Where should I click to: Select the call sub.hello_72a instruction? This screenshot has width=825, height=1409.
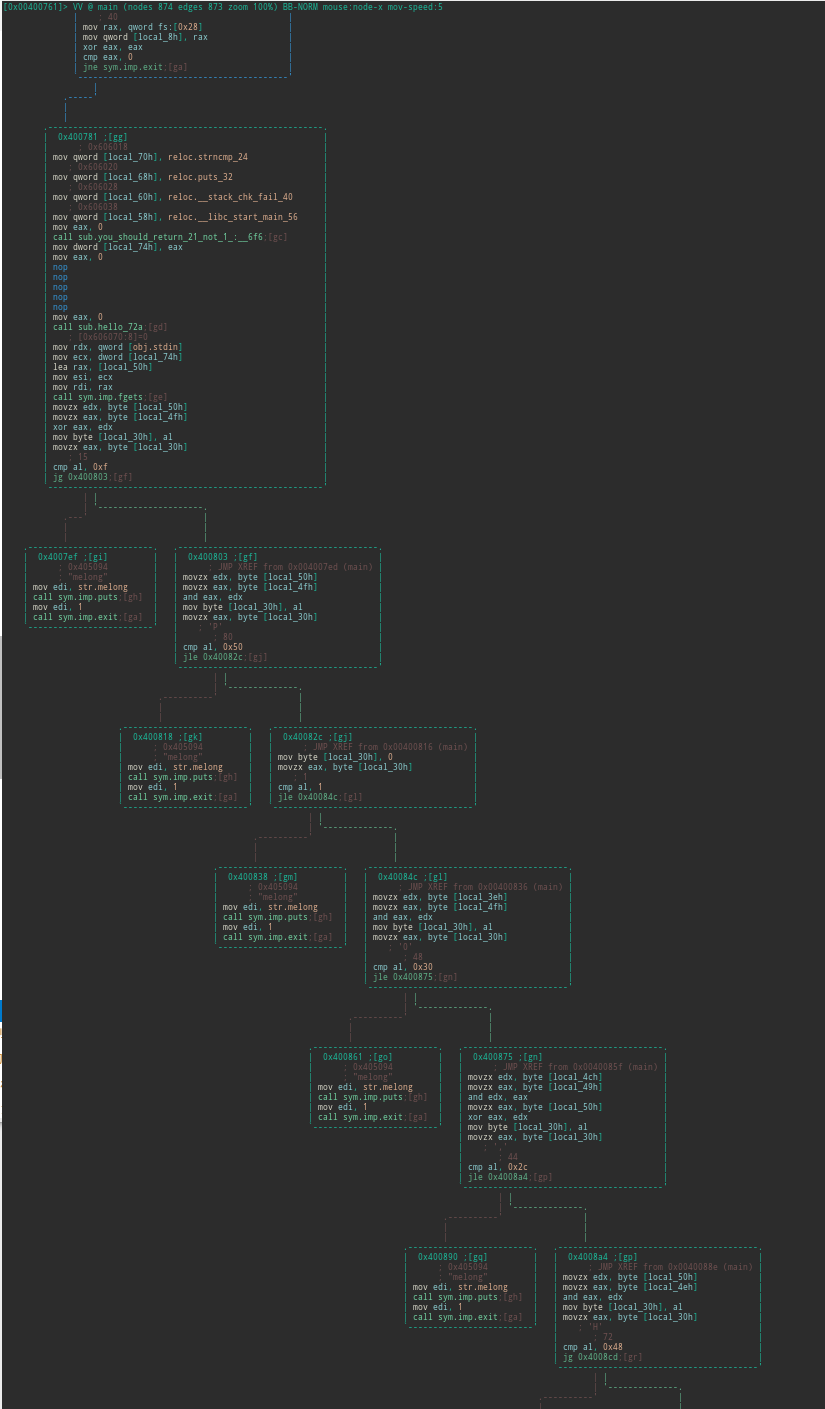(x=110, y=327)
